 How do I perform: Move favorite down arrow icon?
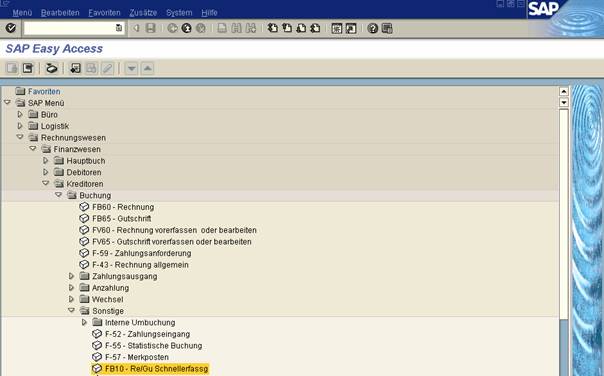click(131, 69)
